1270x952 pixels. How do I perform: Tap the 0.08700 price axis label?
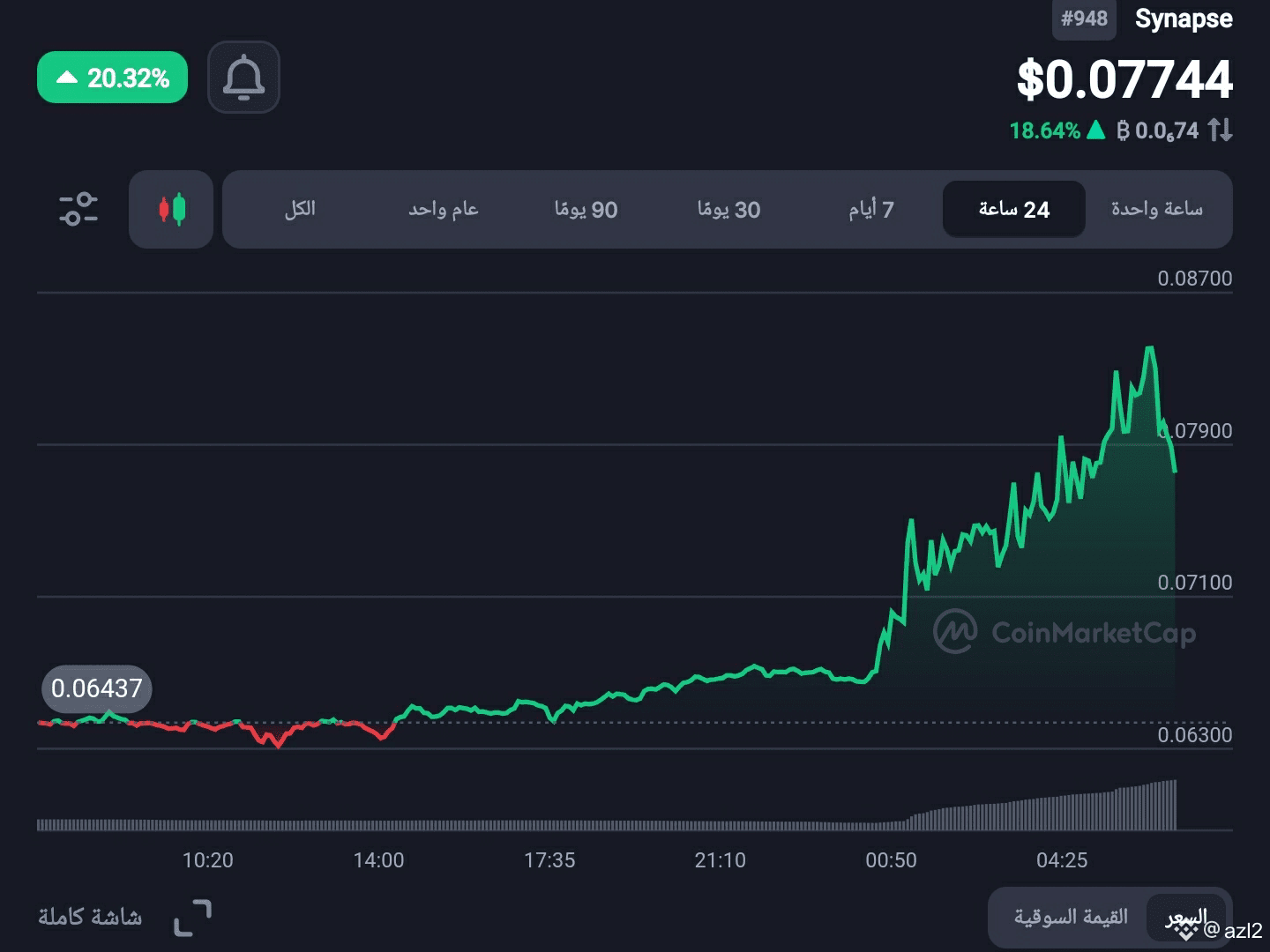click(x=1195, y=279)
